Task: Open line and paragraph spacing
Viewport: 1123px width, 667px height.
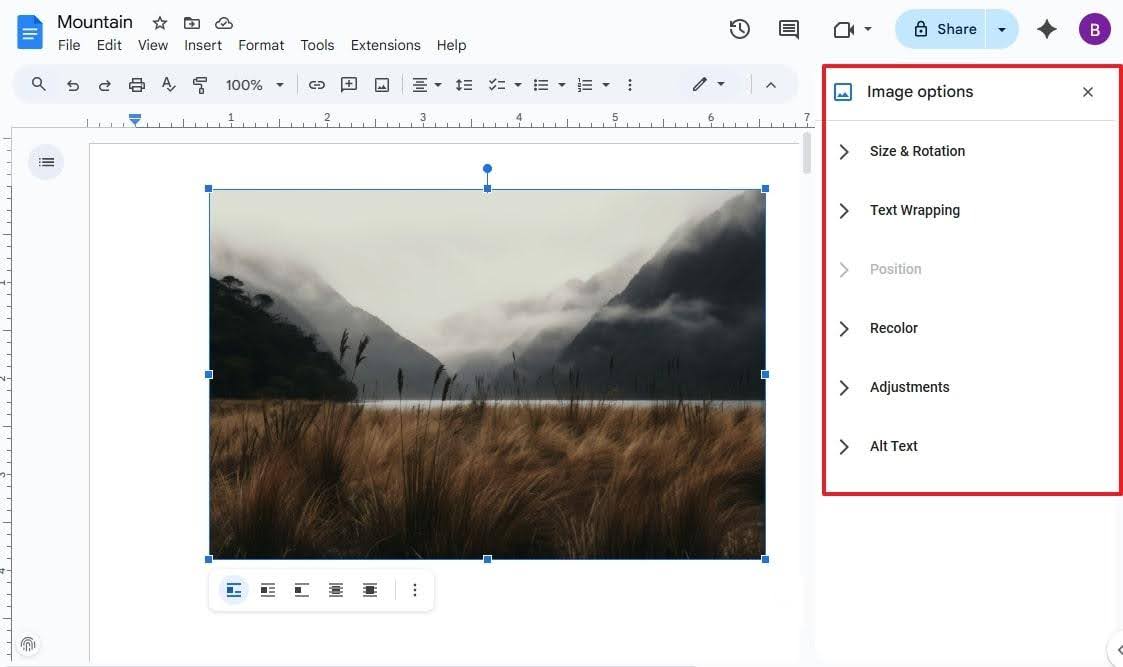Action: [464, 85]
